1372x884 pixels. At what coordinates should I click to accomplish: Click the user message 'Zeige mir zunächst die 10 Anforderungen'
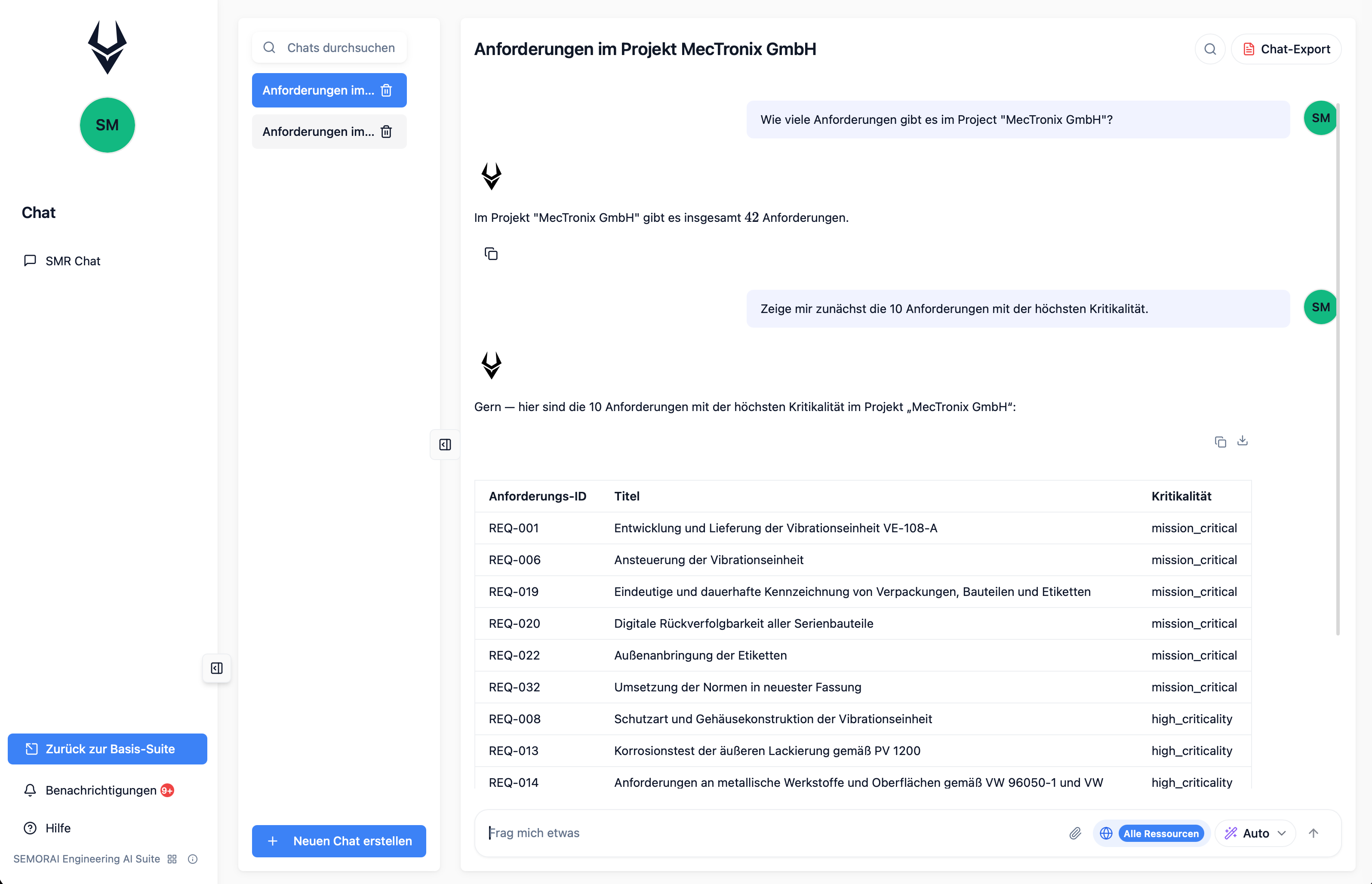tap(1018, 309)
